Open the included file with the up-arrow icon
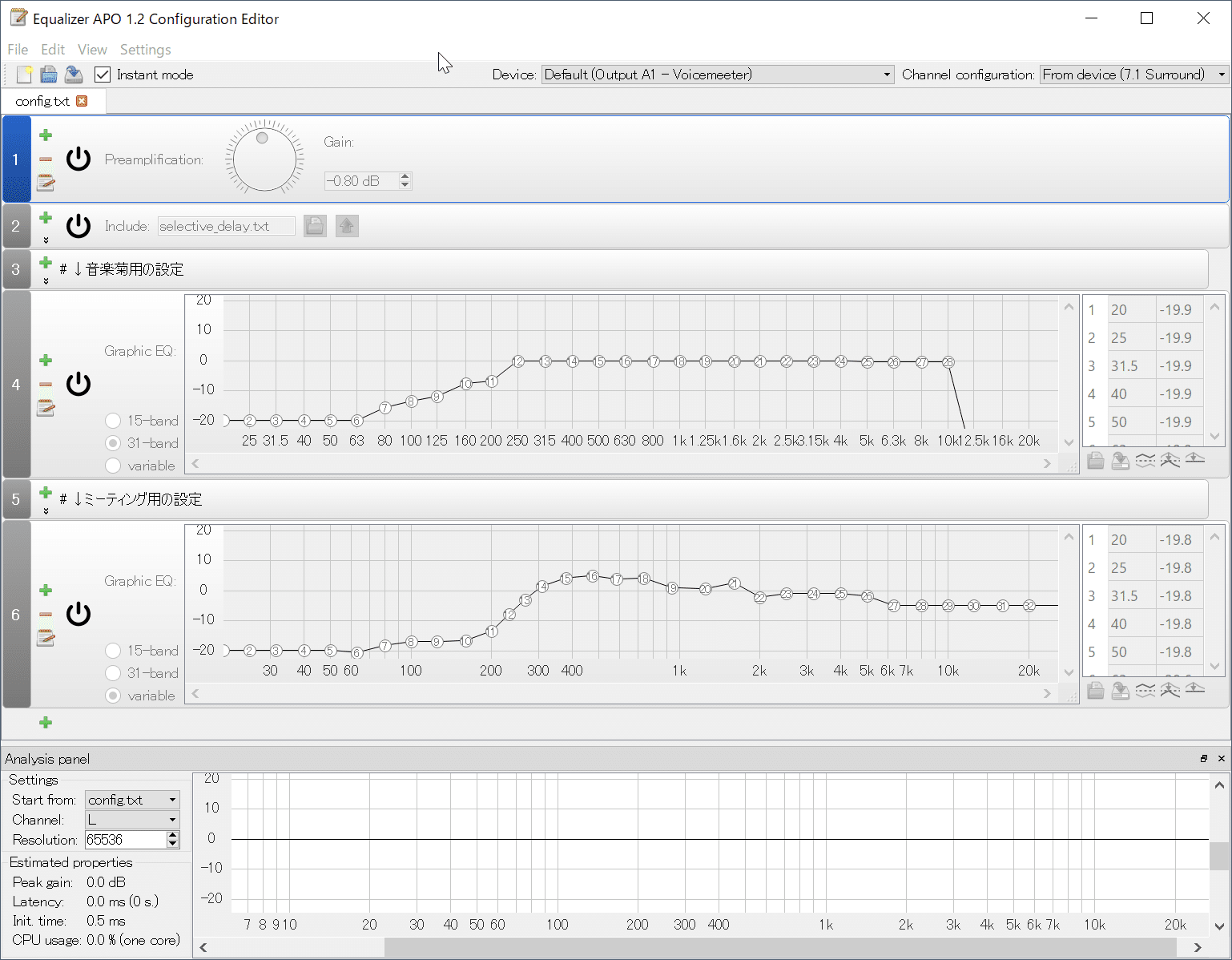Image resolution: width=1232 pixels, height=960 pixels. click(346, 226)
